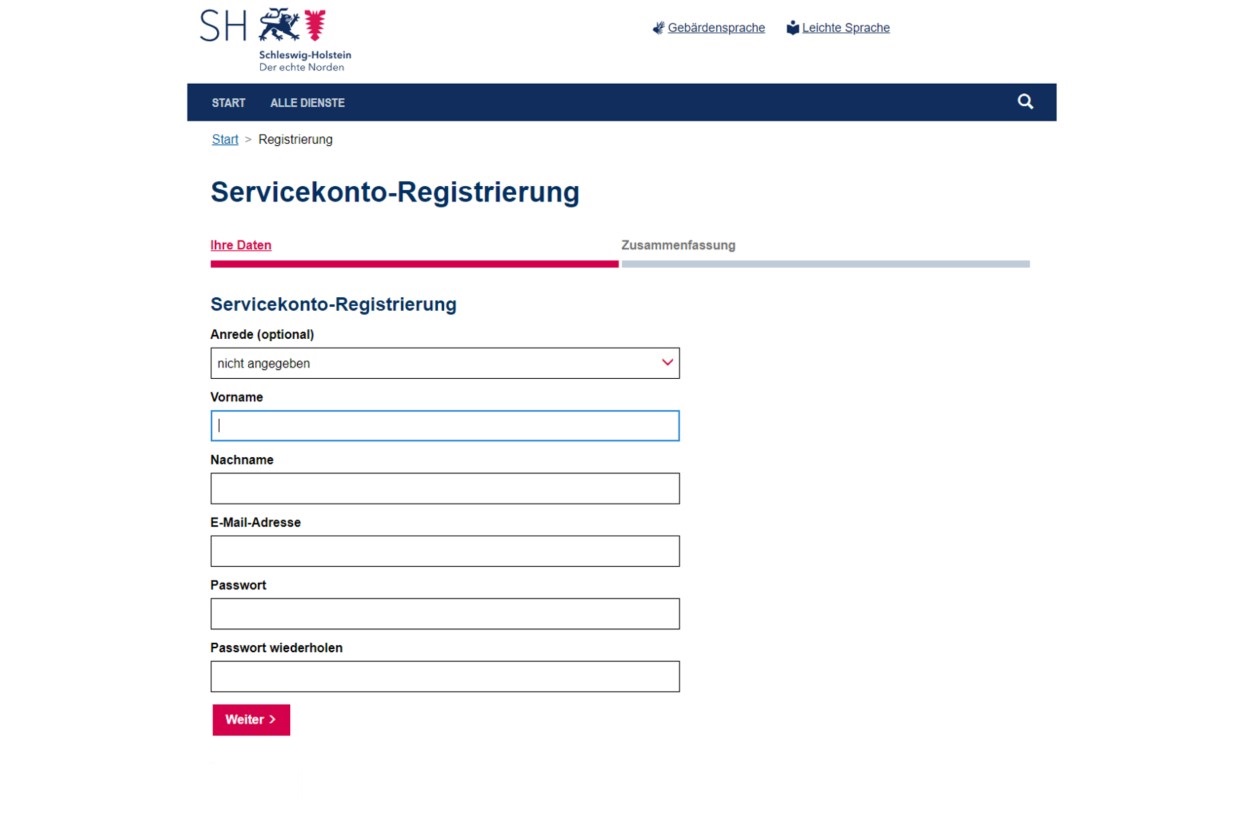Click the Start breadcrumb link
The height and width of the screenshot is (836, 1247).
[225, 140]
